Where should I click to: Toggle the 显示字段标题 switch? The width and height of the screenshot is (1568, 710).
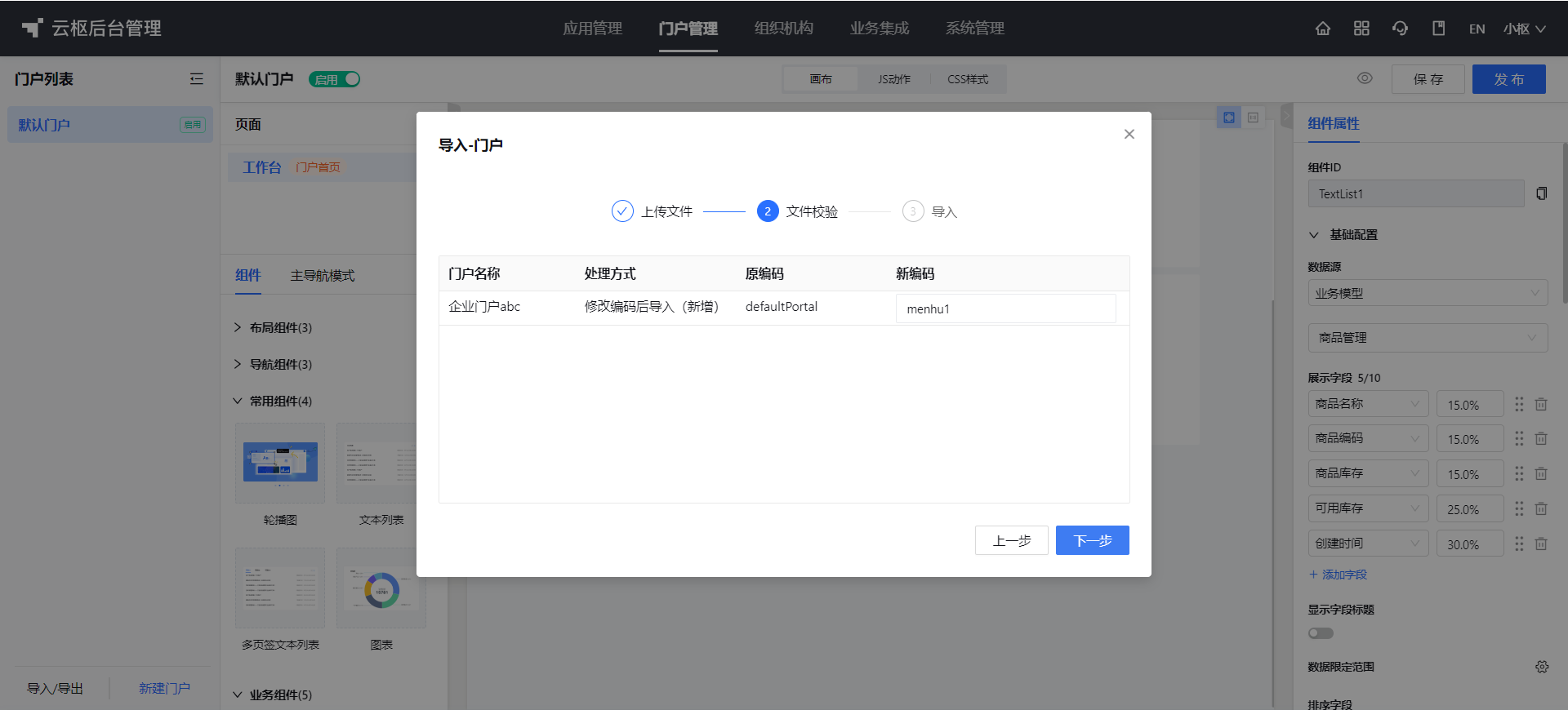pos(1321,633)
